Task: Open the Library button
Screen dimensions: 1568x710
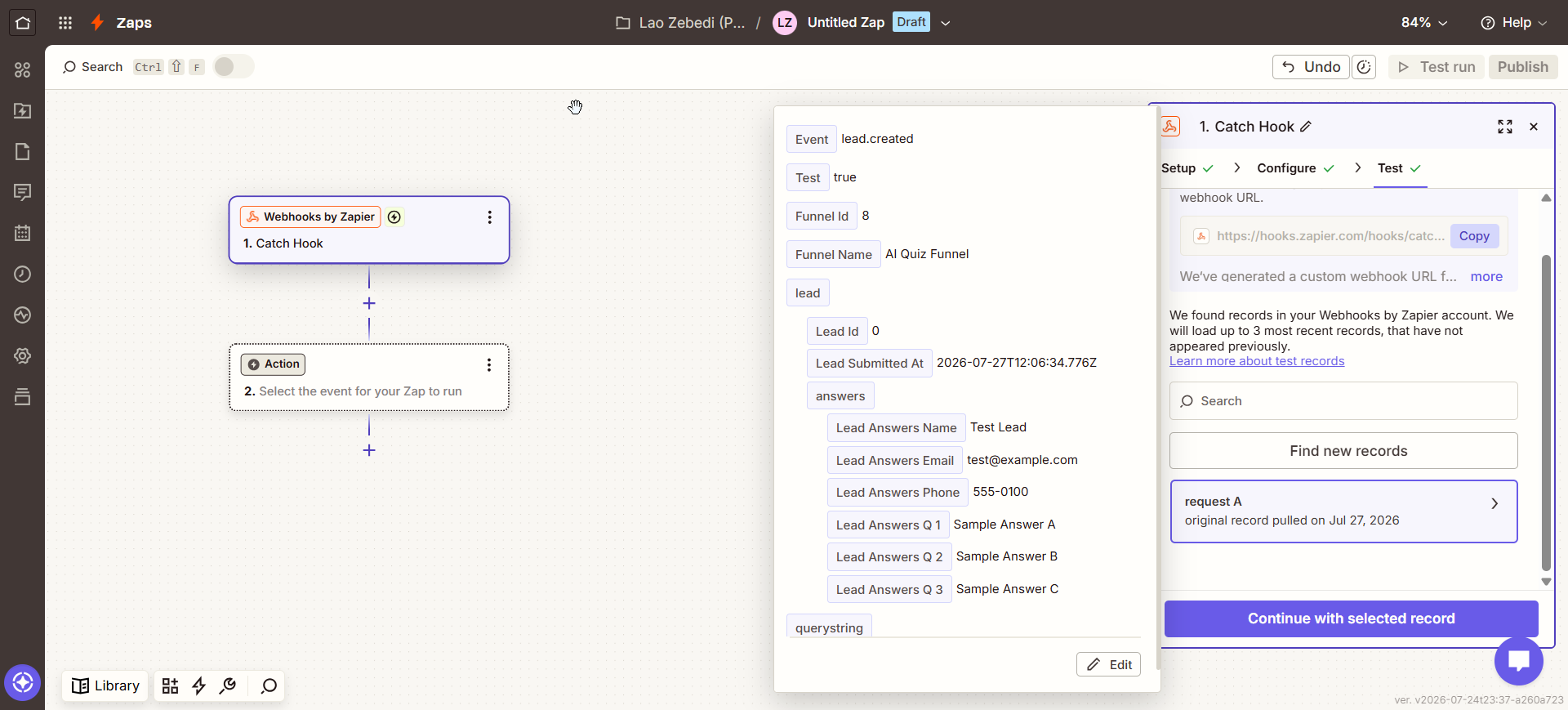Action: pos(105,686)
